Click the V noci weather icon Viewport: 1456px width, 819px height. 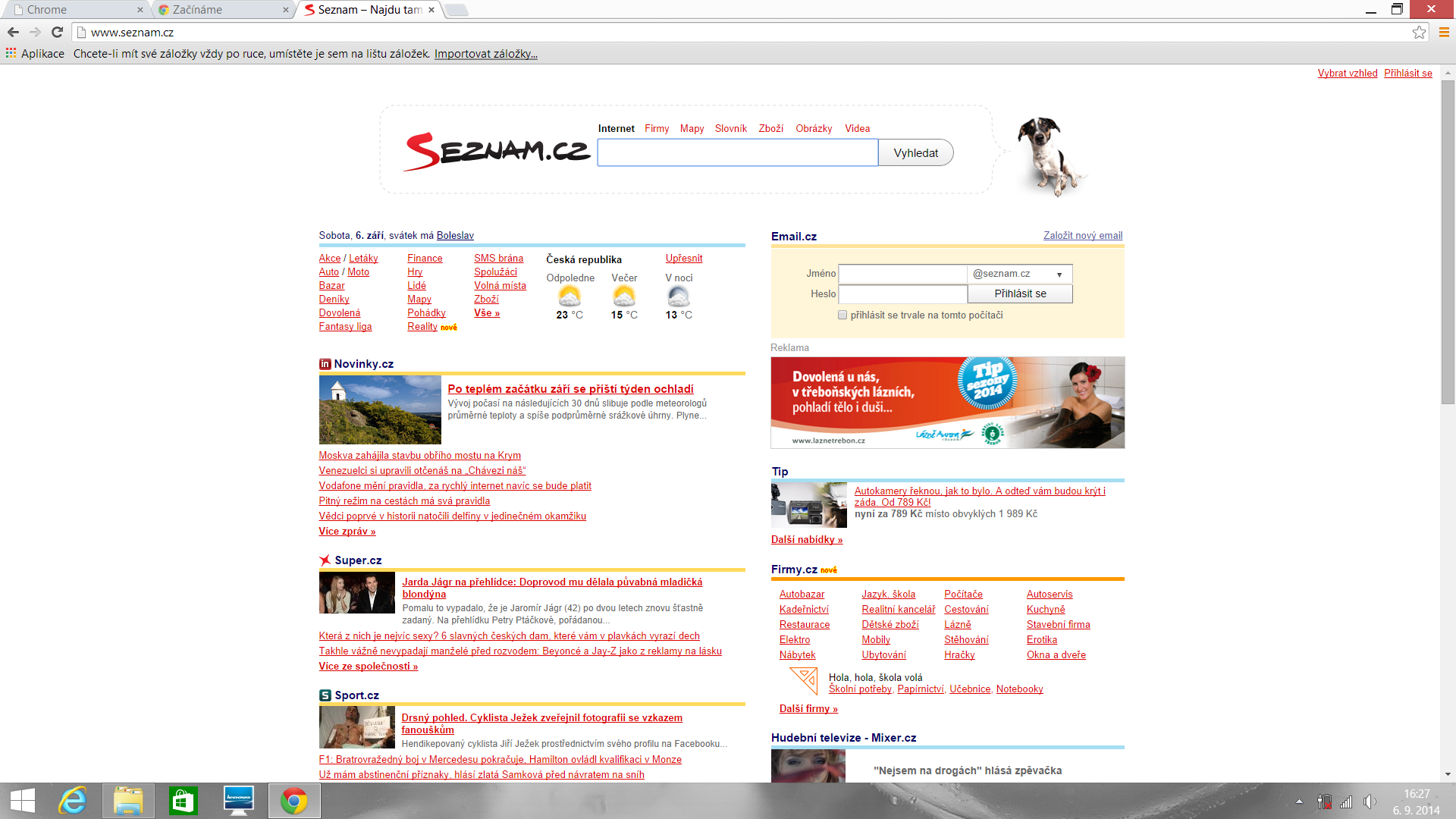point(679,296)
